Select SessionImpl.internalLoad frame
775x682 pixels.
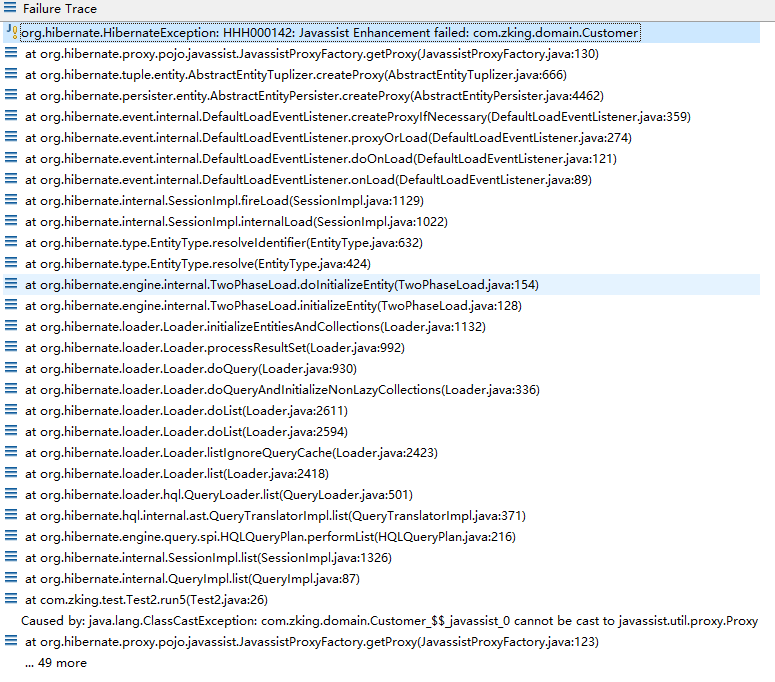coord(236,222)
